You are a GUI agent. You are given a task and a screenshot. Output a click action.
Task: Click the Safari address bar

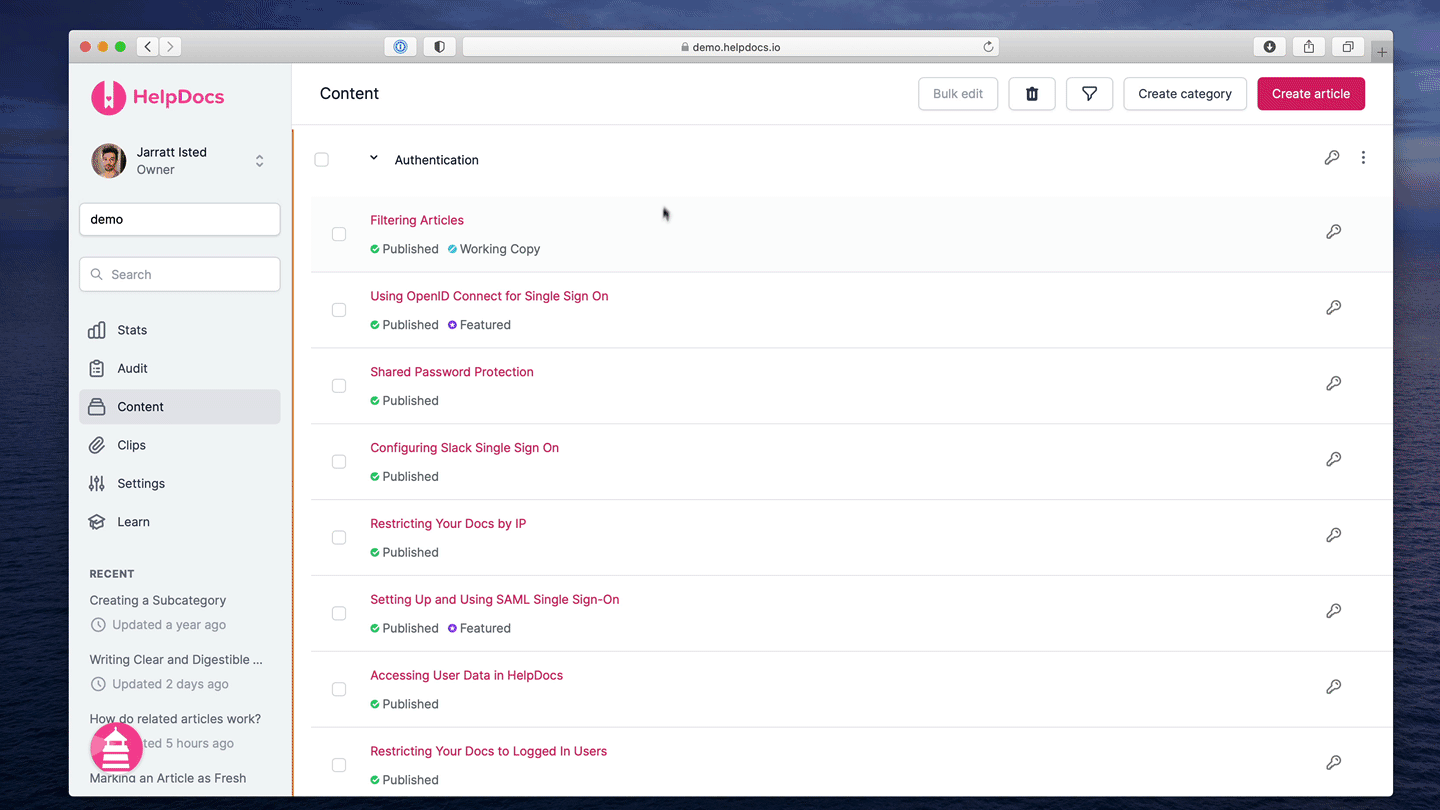click(x=731, y=47)
